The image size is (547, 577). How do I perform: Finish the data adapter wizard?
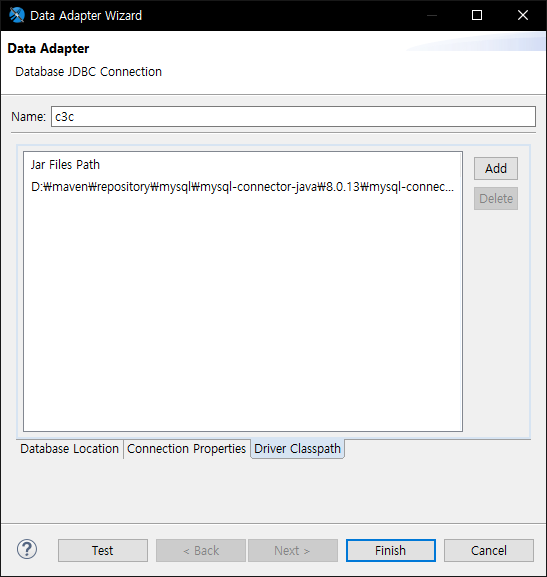391,551
